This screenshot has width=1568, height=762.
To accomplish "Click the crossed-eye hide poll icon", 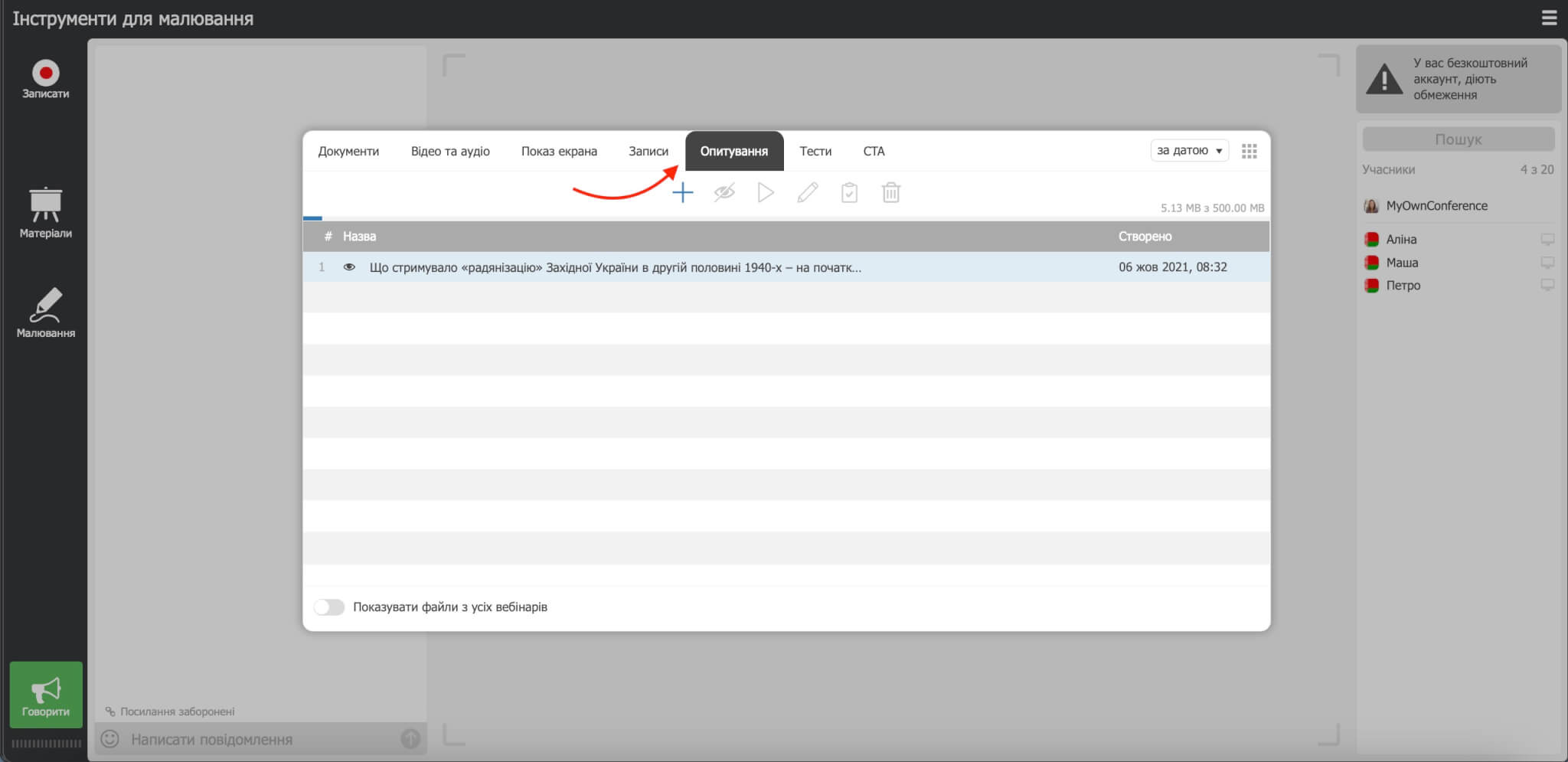I will (724, 193).
